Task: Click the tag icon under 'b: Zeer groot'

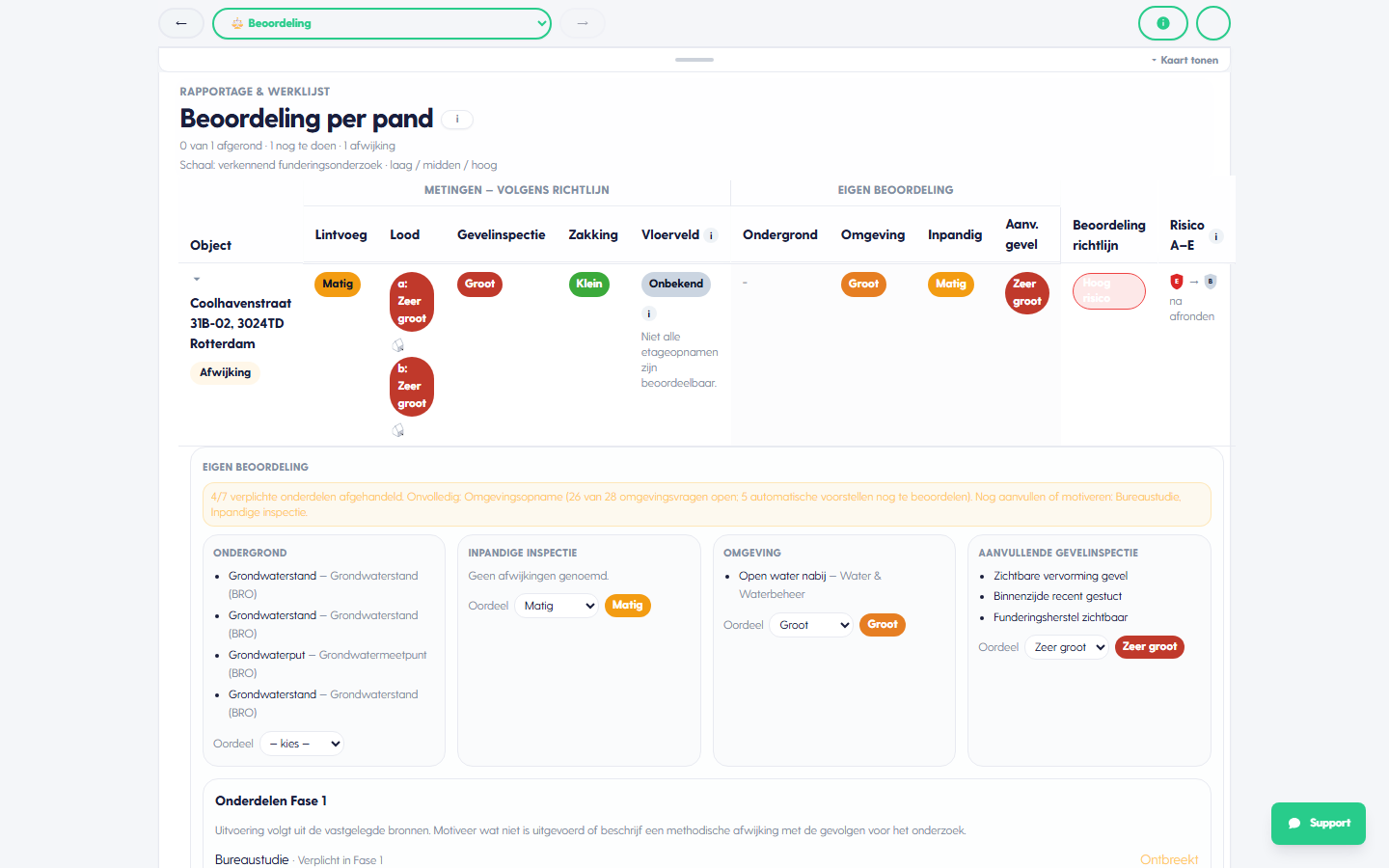Action: 397,430
